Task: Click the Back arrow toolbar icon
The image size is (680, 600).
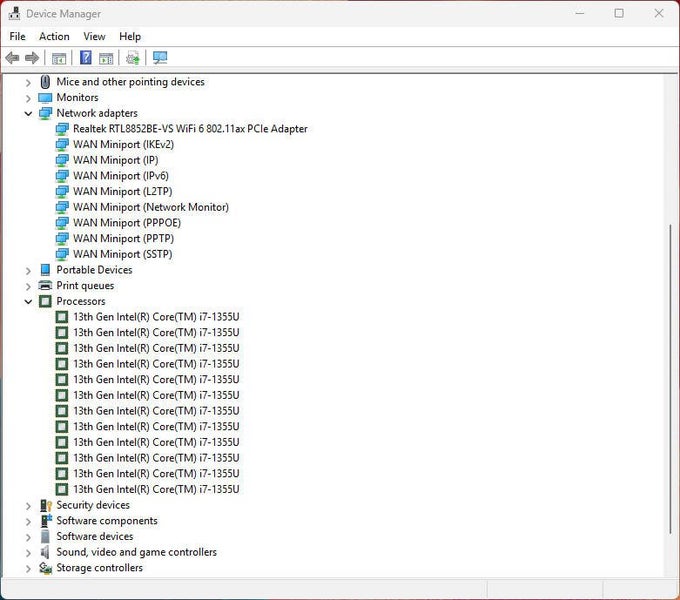Action: tap(12, 58)
